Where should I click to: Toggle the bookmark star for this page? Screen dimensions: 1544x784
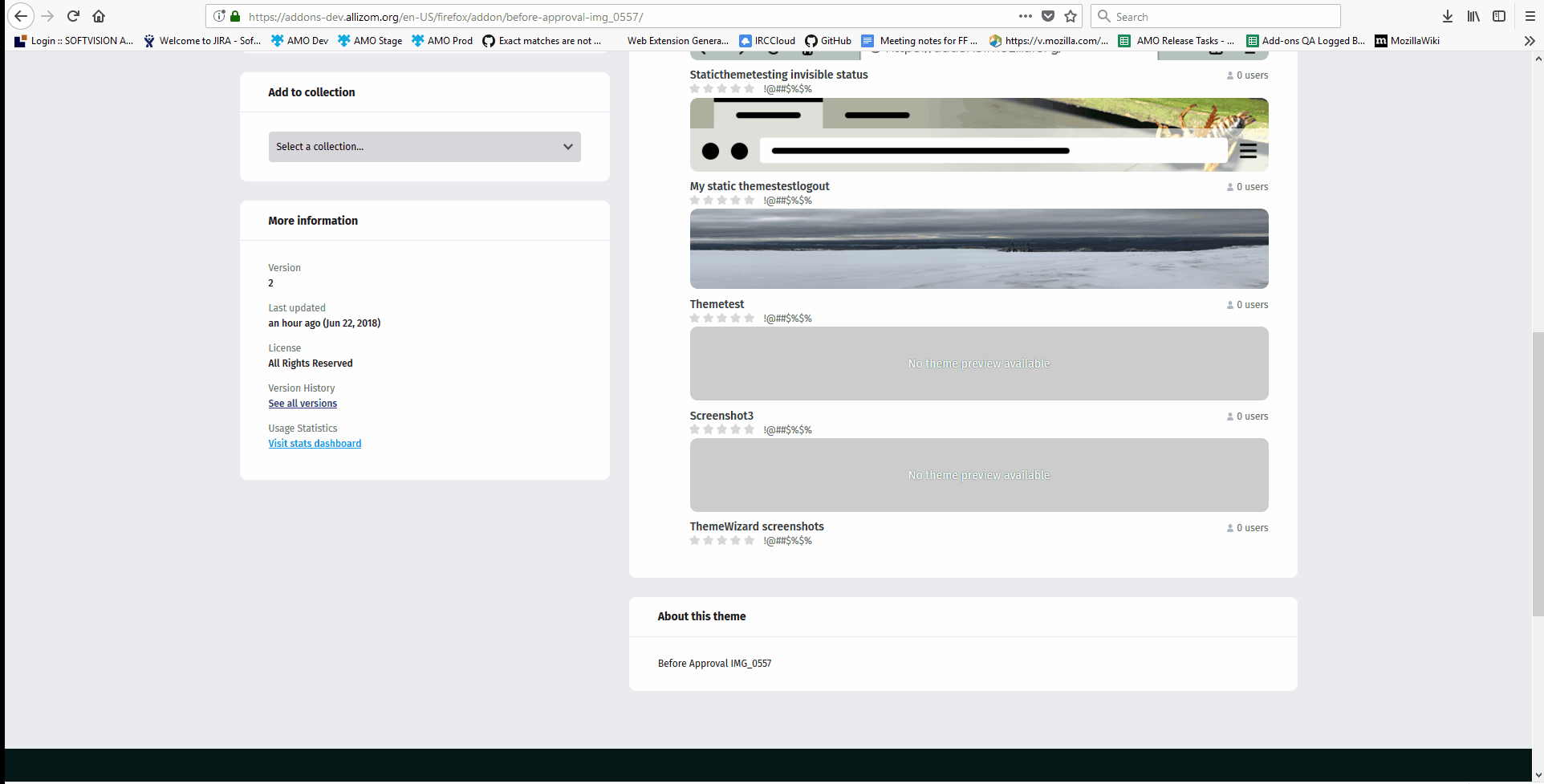pos(1070,16)
